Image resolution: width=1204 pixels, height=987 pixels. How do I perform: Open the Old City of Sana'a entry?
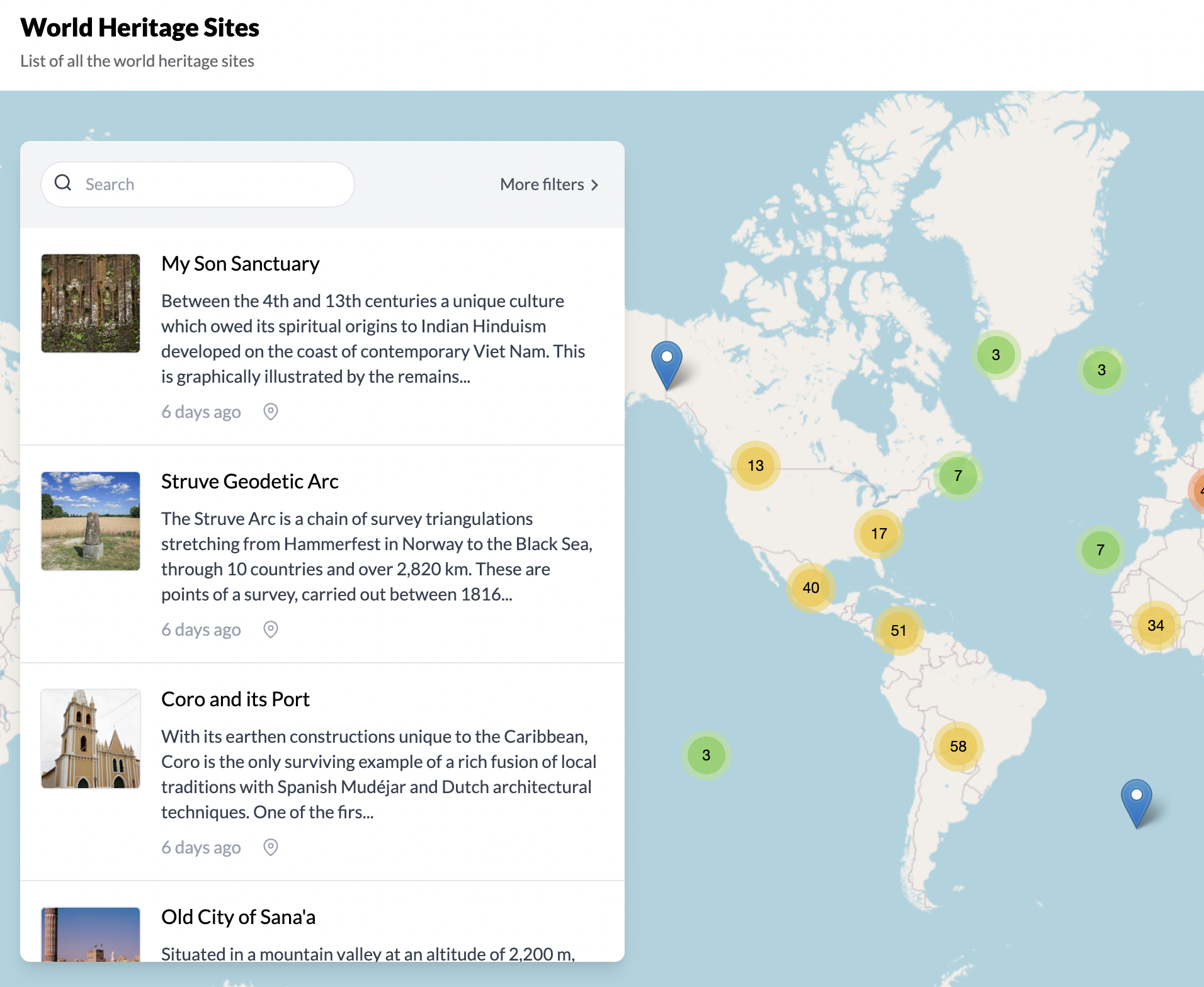[239, 917]
